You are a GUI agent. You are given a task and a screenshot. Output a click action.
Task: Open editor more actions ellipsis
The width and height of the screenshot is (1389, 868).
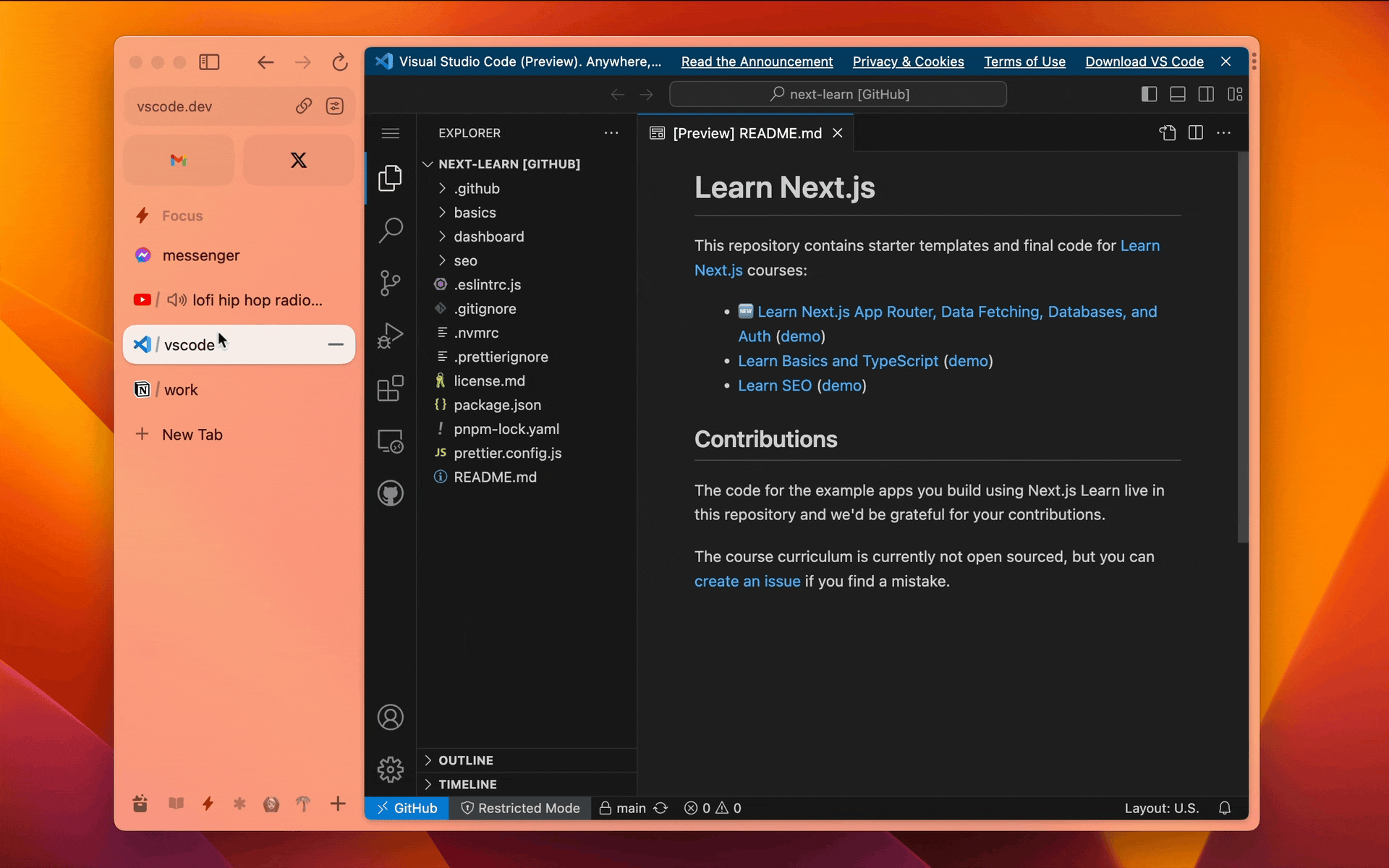[x=1224, y=133]
